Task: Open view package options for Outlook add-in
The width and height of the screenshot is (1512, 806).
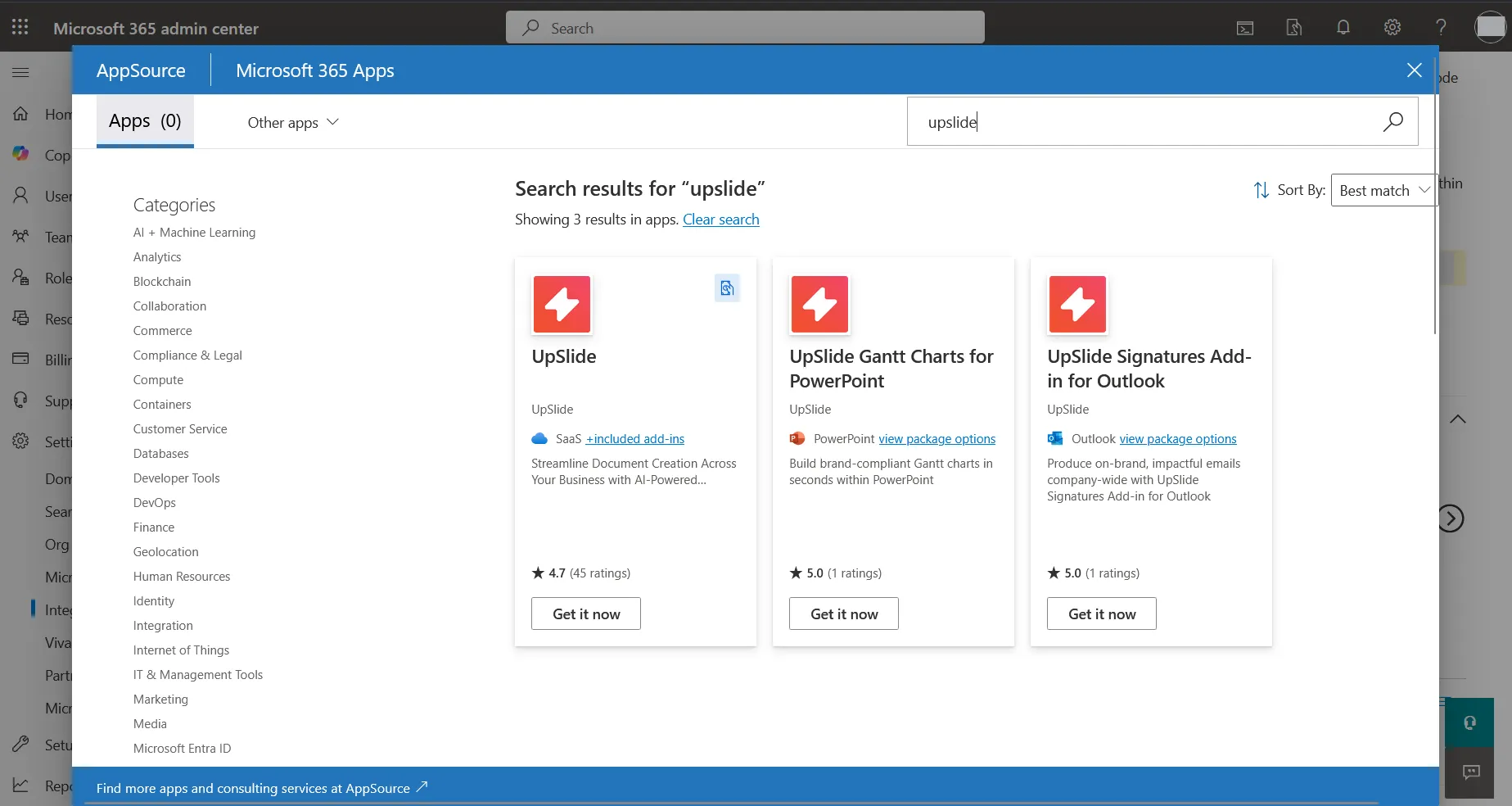Action: [x=1178, y=439]
